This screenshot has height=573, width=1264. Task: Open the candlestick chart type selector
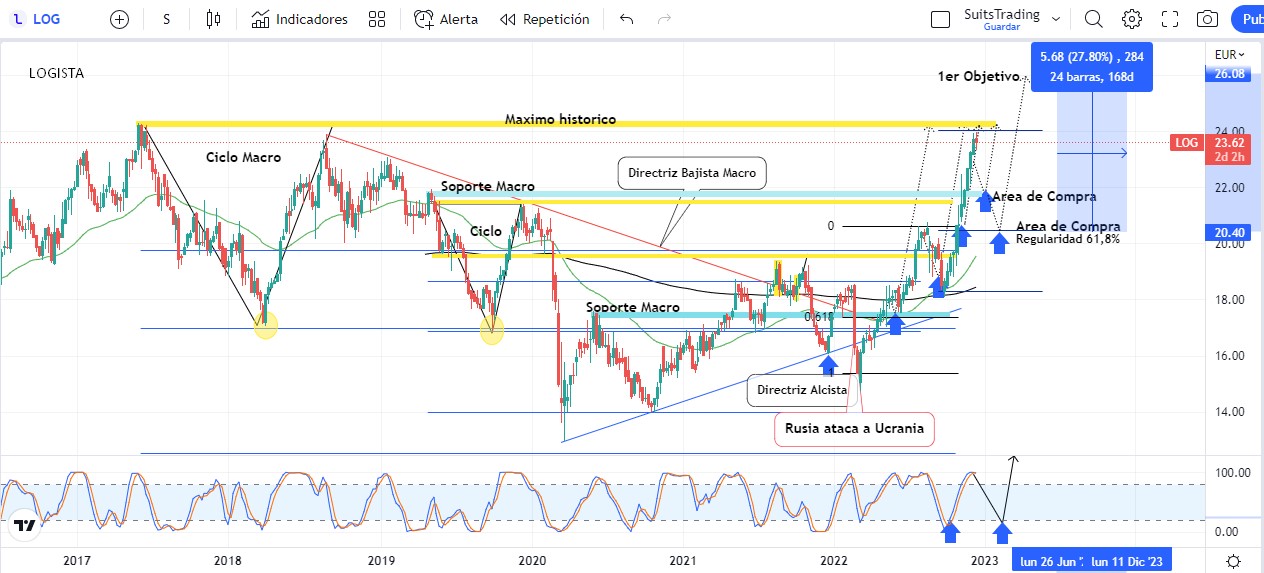pos(213,19)
